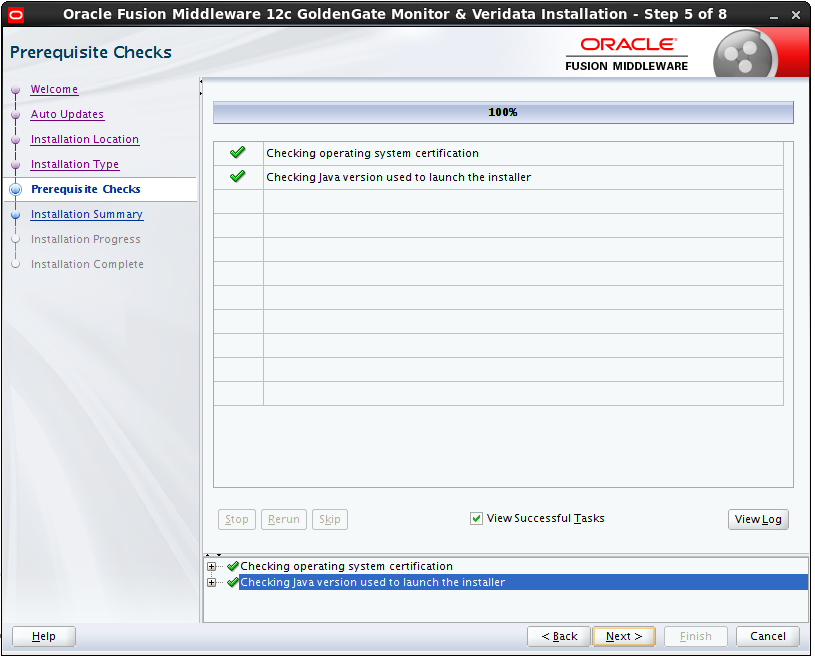Image resolution: width=815 pixels, height=659 pixels.
Task: Open the Installation Location step
Action: (85, 140)
